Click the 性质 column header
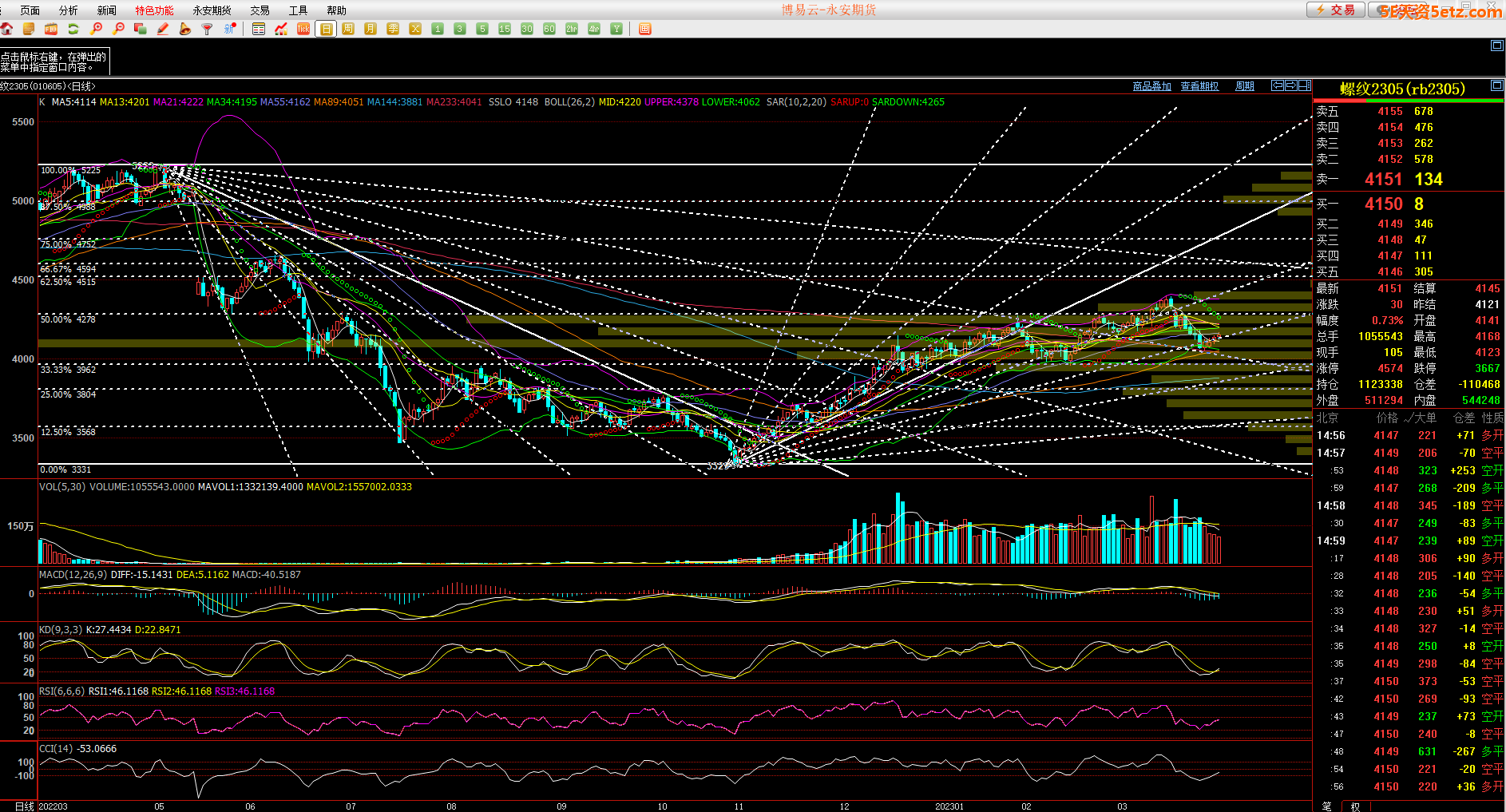1506x812 pixels. tap(1492, 418)
